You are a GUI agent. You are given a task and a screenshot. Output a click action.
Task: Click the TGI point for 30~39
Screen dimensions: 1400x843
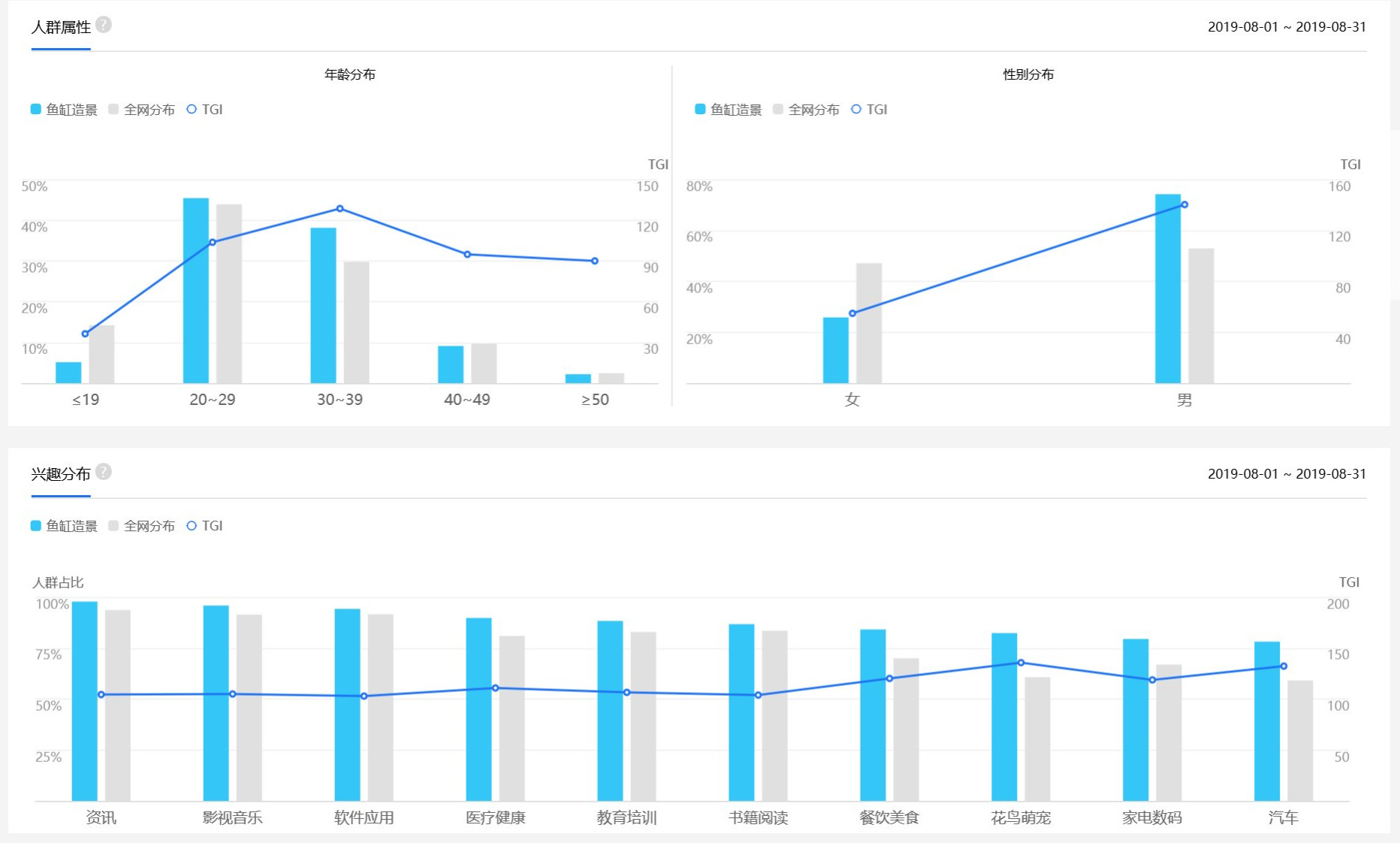coord(339,208)
